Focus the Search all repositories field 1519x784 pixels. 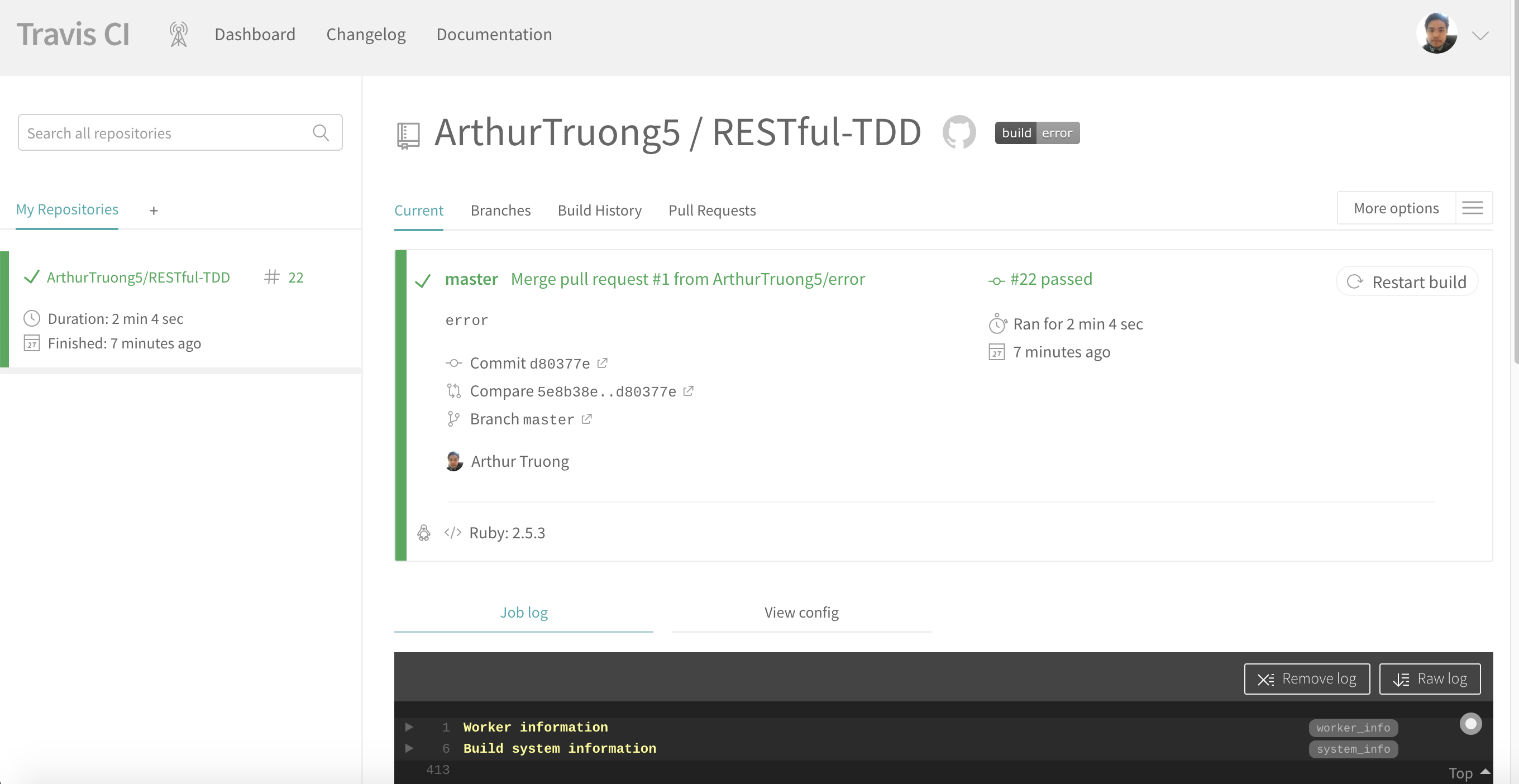(180, 133)
